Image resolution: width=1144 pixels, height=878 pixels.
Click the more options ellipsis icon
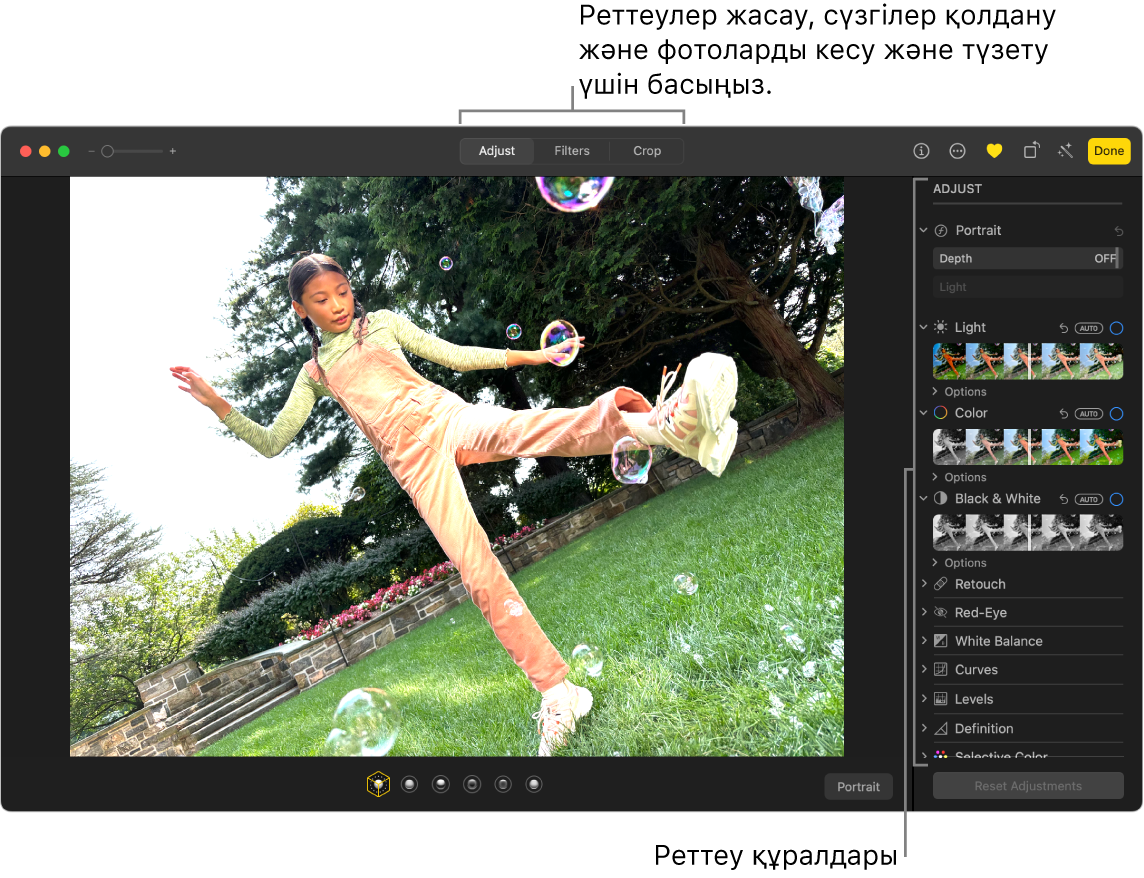(x=957, y=151)
